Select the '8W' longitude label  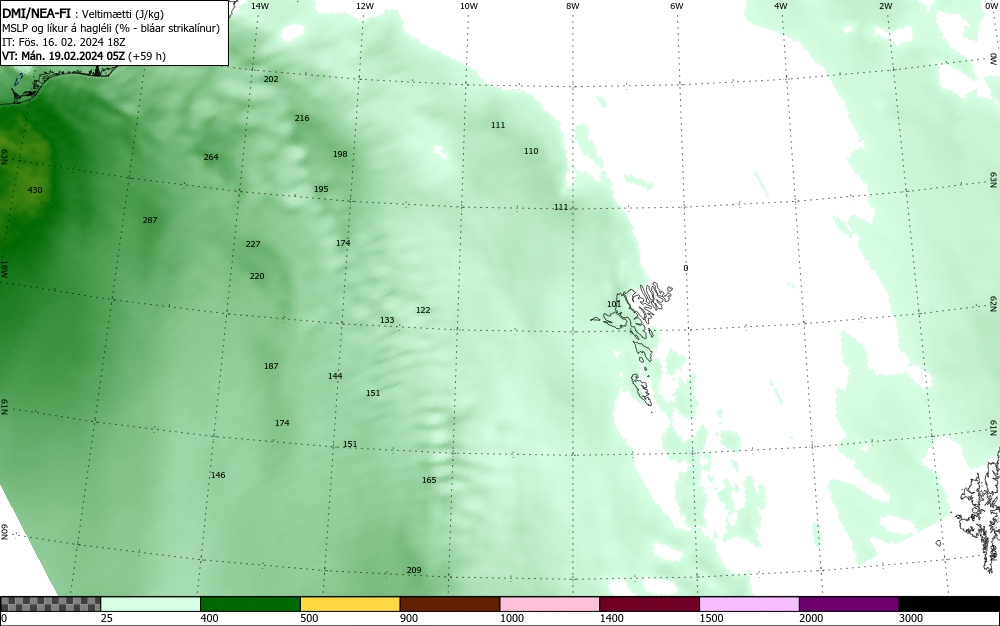573,6
